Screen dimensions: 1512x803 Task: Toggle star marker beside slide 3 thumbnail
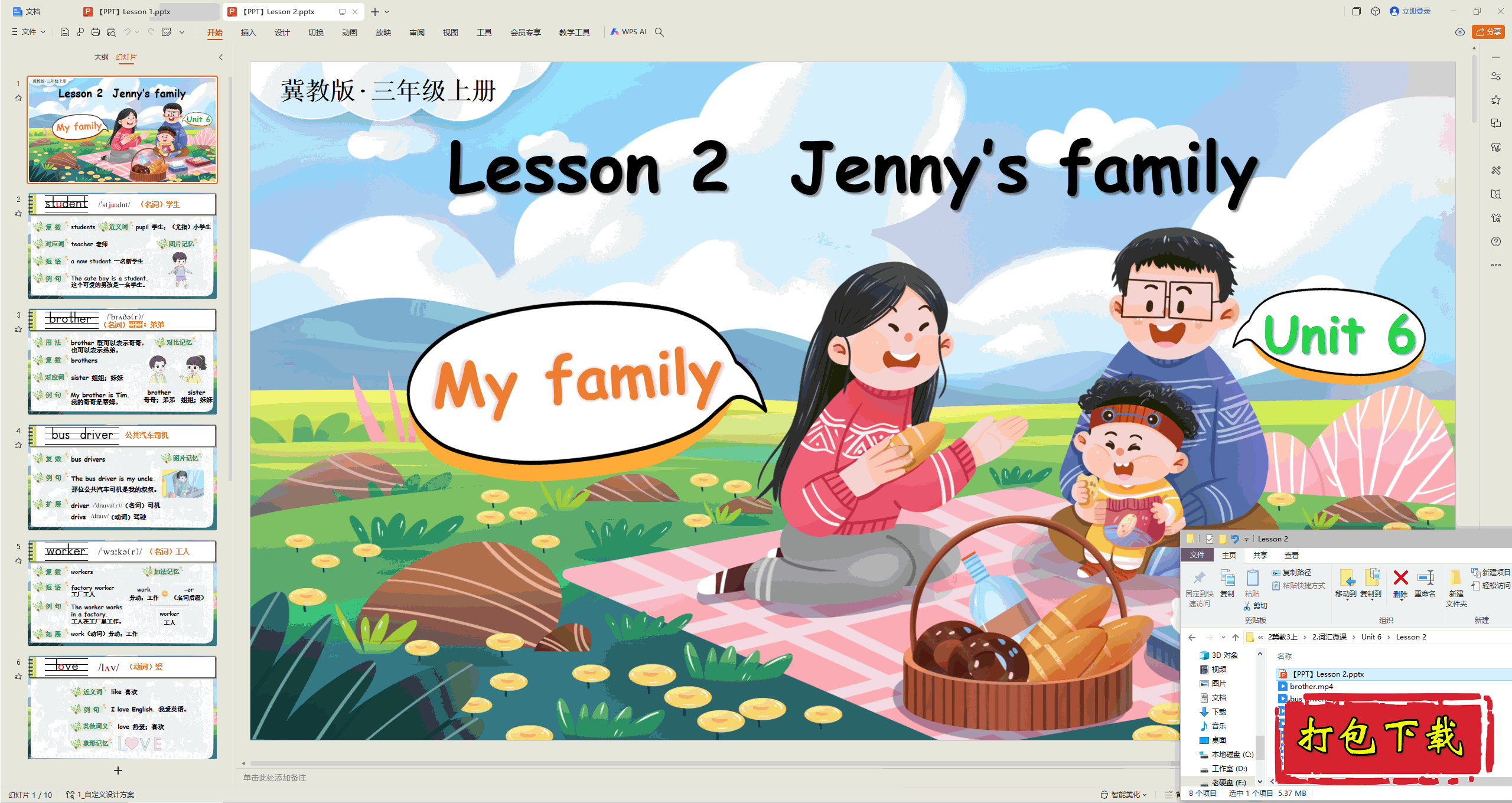pyautogui.click(x=18, y=329)
